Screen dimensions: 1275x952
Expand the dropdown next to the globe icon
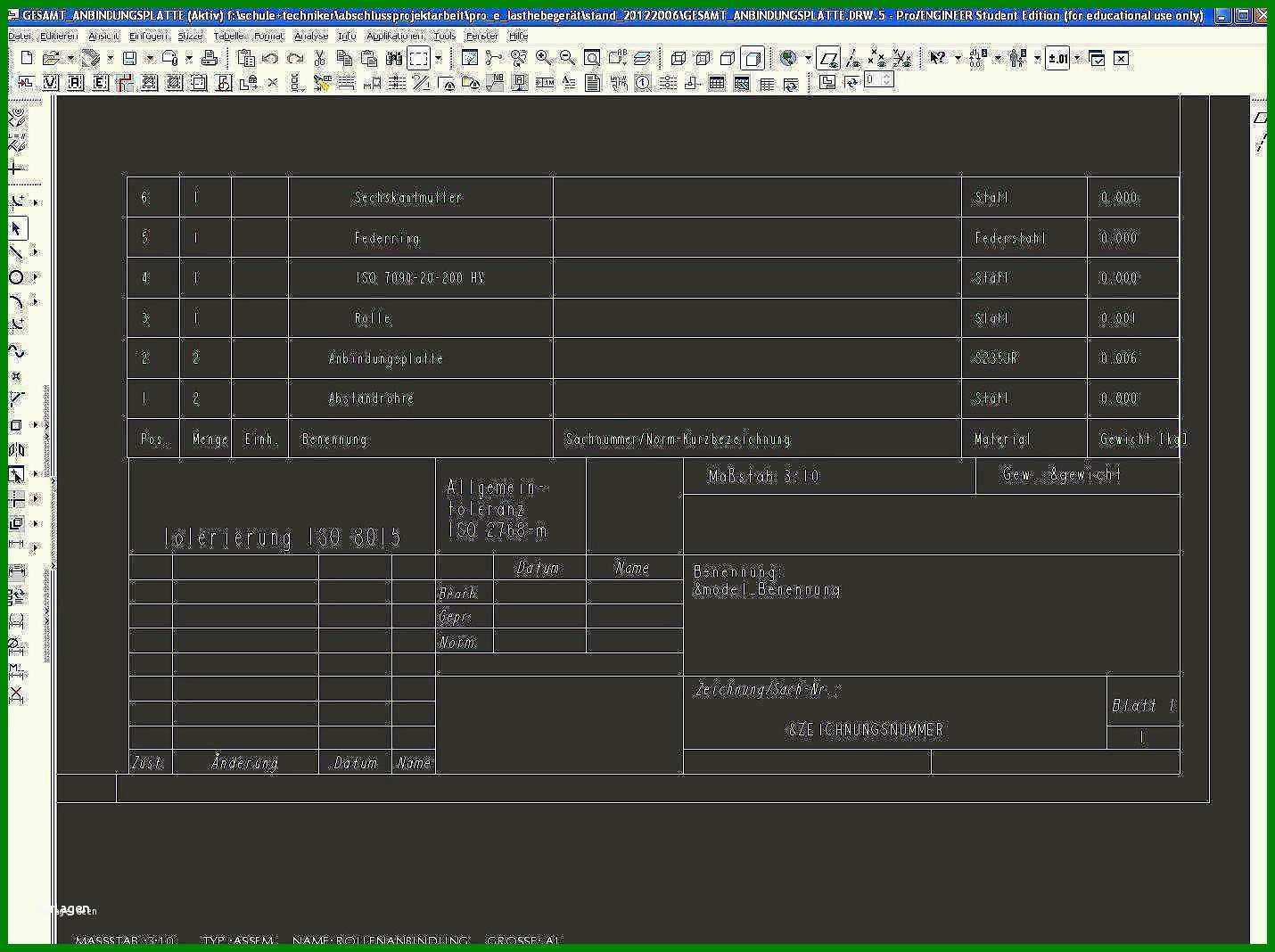coord(808,58)
